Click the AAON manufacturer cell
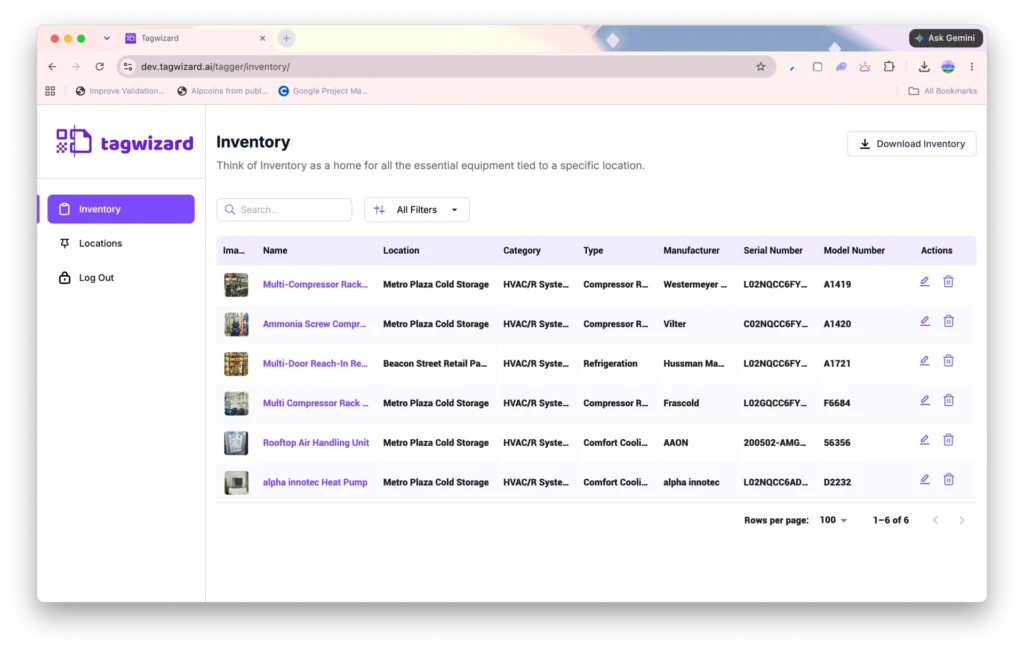The width and height of the screenshot is (1024, 651). point(675,443)
